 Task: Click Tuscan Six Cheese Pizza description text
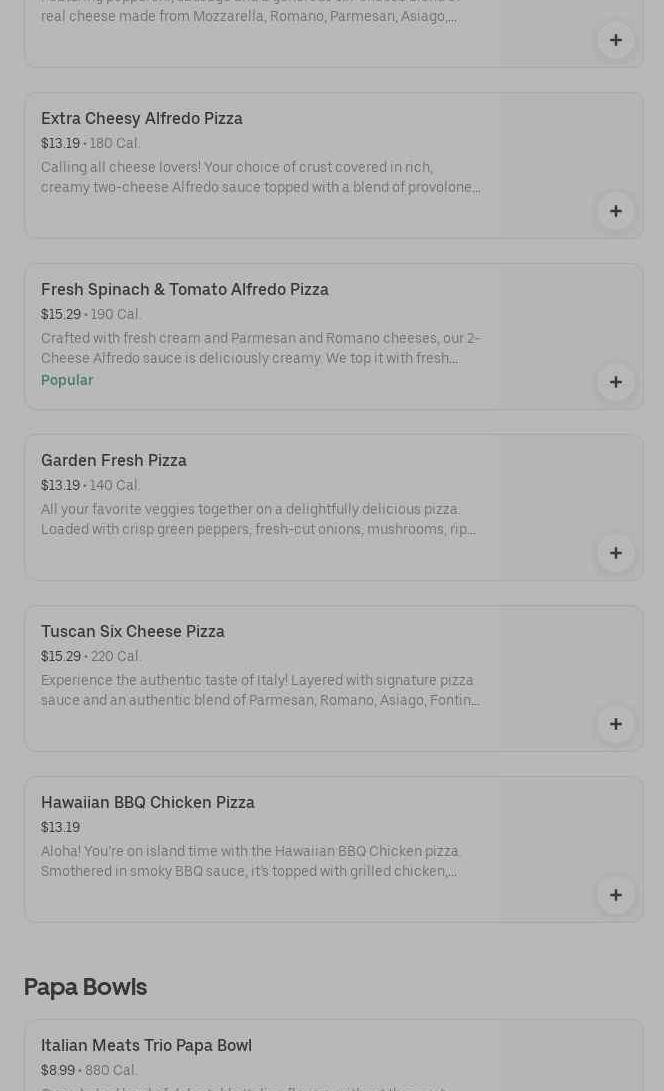pos(260,690)
